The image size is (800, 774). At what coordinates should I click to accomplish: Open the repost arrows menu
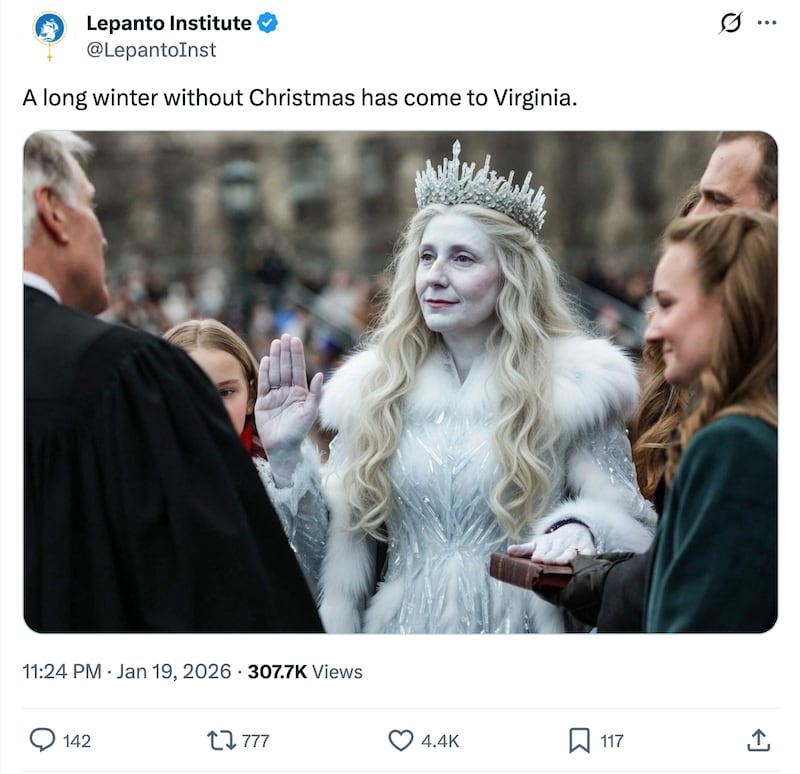pyautogui.click(x=220, y=740)
